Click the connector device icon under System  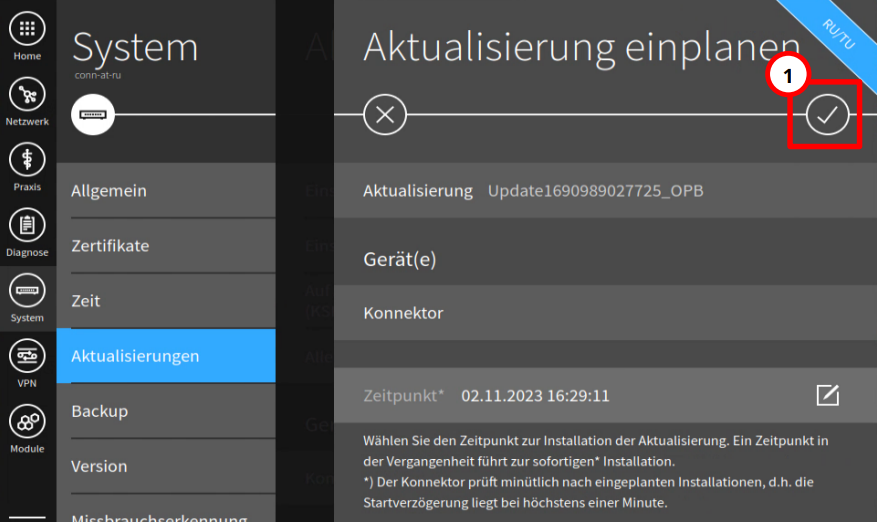click(93, 115)
